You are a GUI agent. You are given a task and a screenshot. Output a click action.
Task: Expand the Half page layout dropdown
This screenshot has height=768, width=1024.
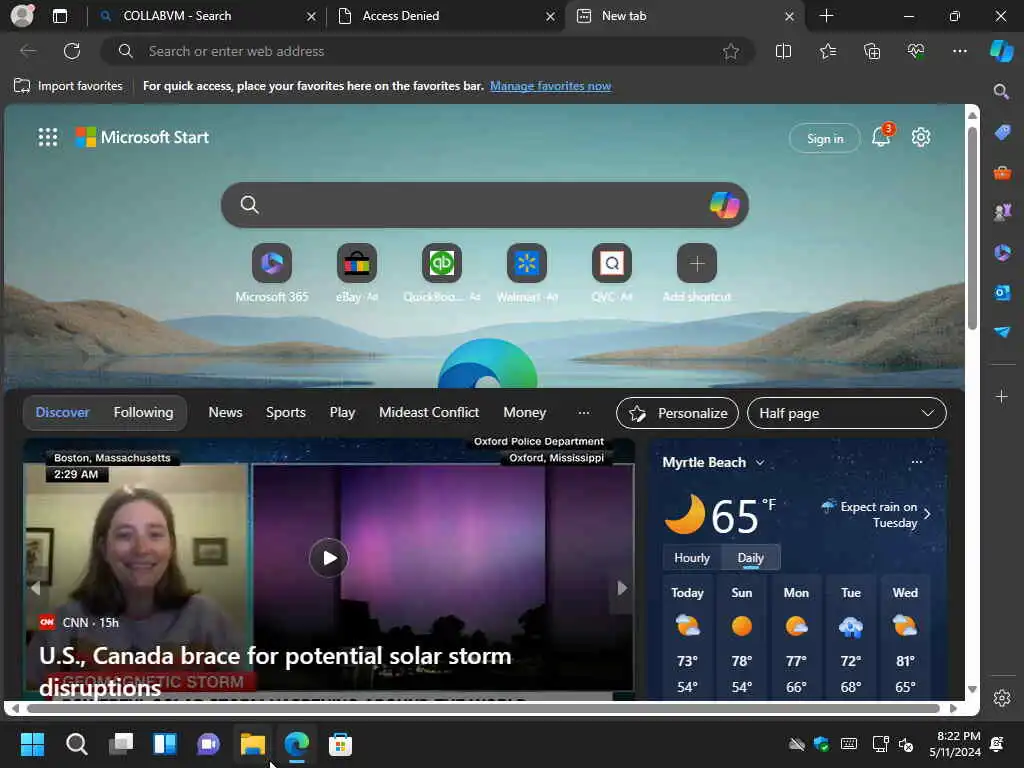point(846,413)
